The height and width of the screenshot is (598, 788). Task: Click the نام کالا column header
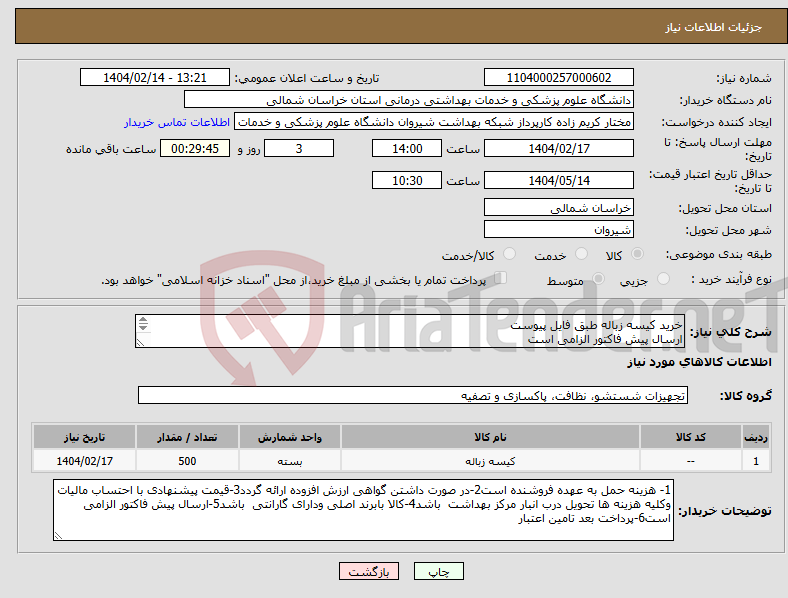pyautogui.click(x=490, y=437)
